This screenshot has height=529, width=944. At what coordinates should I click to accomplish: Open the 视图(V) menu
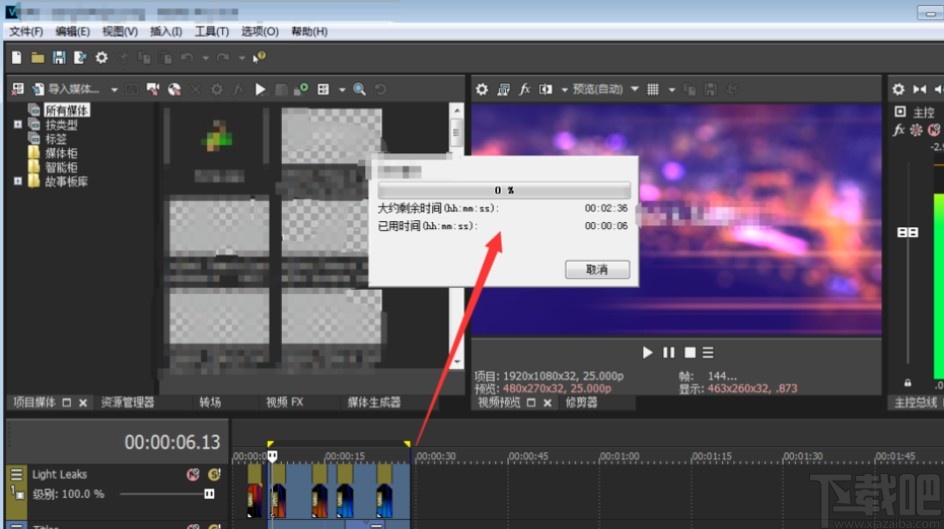(120, 31)
